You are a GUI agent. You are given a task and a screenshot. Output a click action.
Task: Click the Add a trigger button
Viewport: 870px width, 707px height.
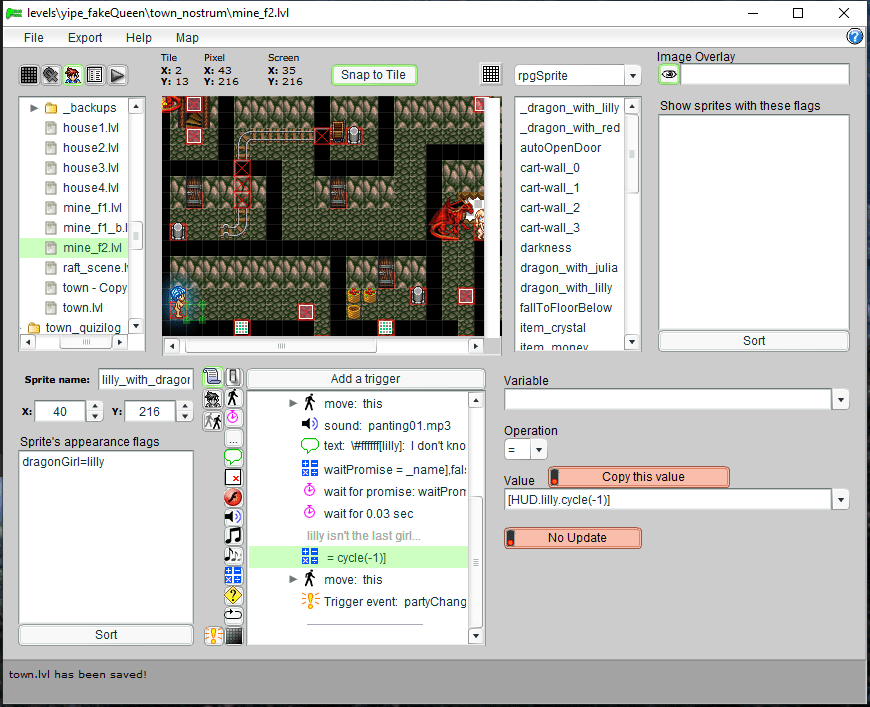[x=365, y=379]
